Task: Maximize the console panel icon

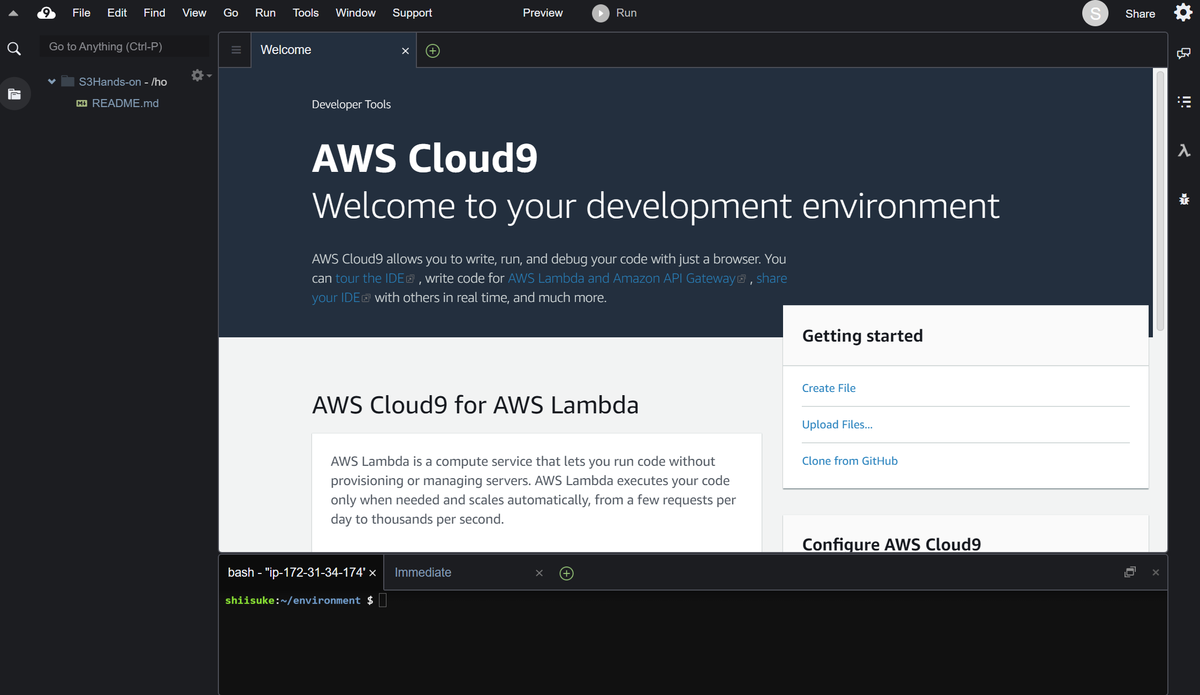Action: pyautogui.click(x=1130, y=572)
